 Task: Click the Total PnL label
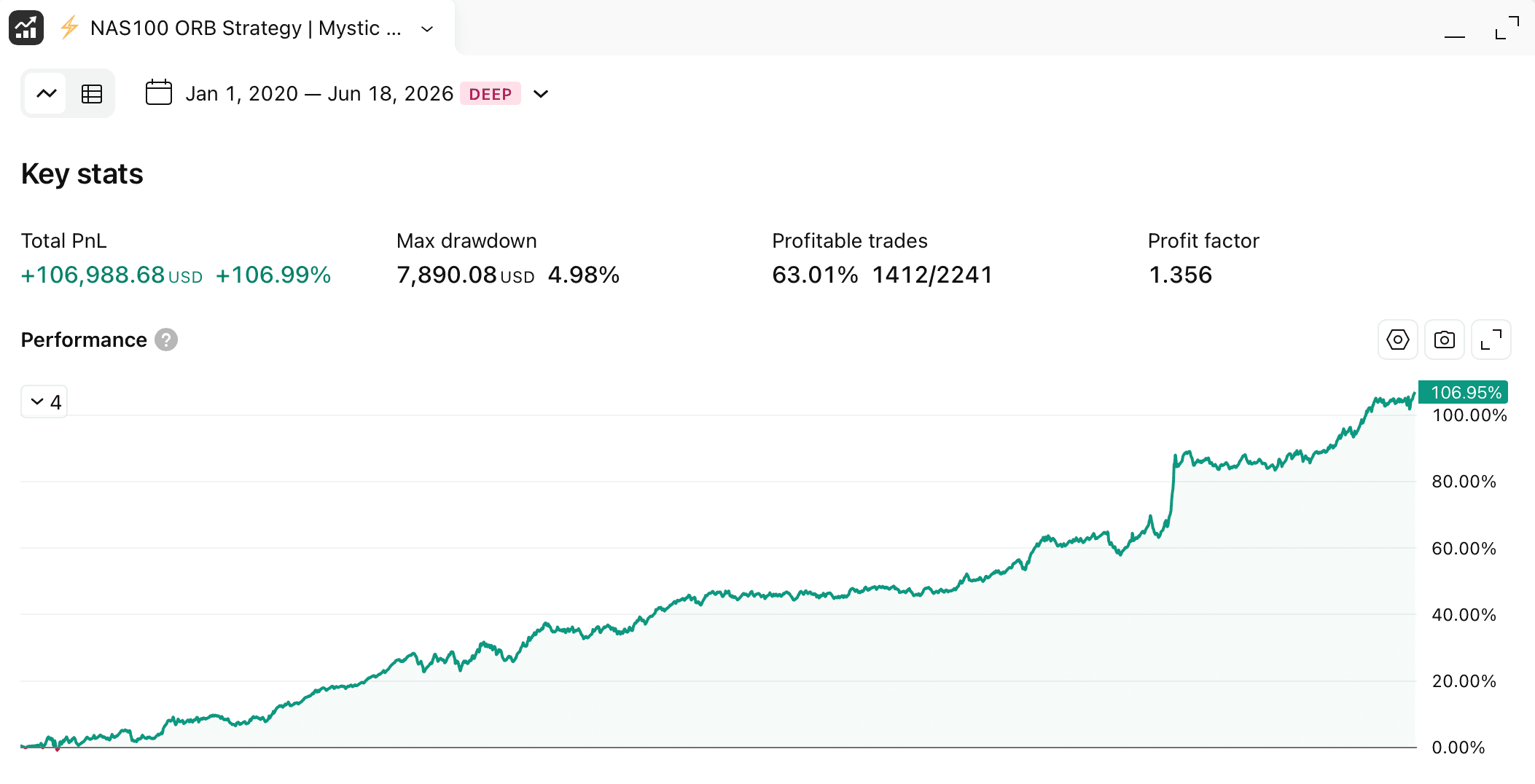[x=64, y=241]
